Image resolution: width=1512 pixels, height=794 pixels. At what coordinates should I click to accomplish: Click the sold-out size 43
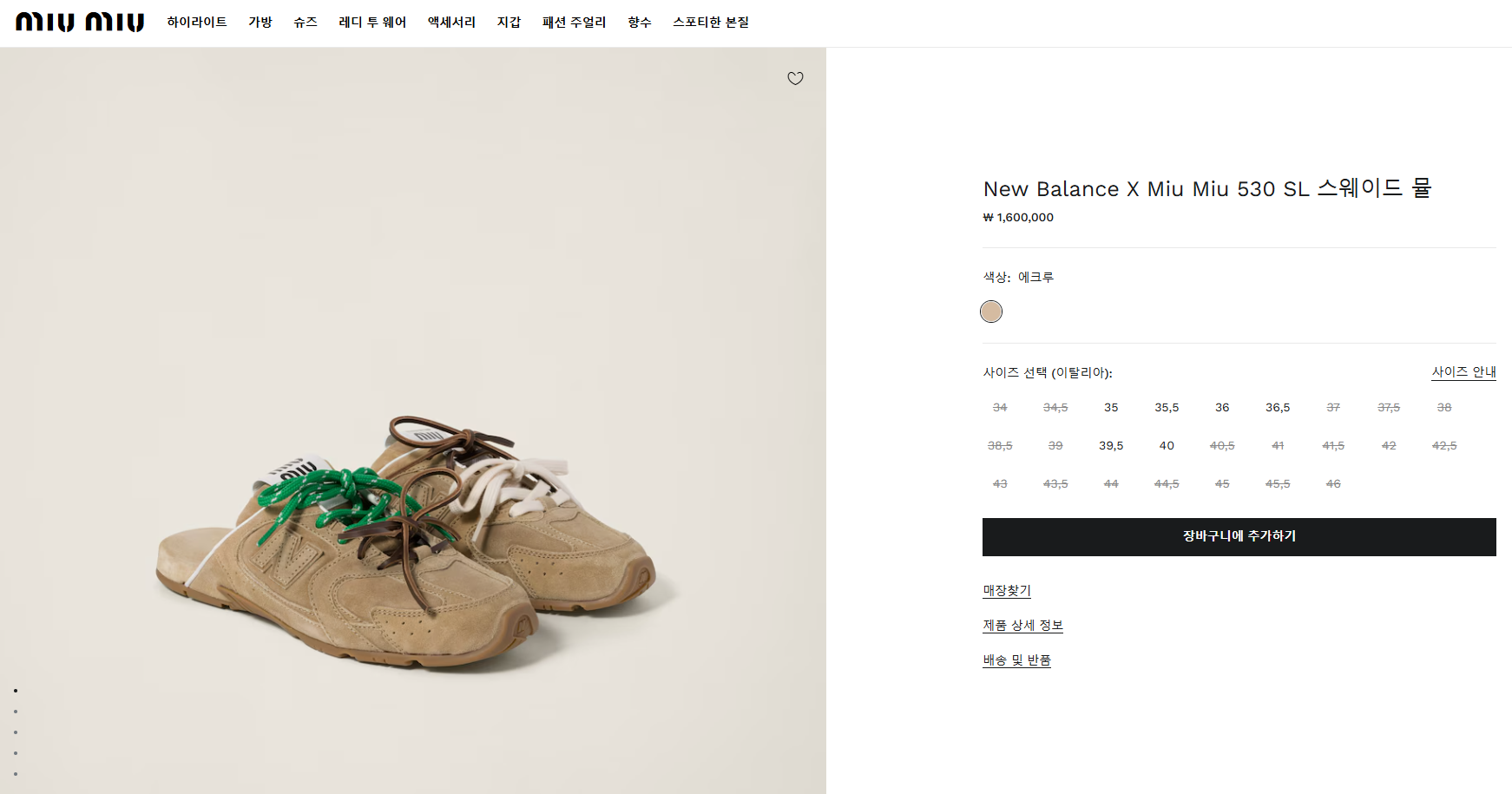tap(1000, 483)
